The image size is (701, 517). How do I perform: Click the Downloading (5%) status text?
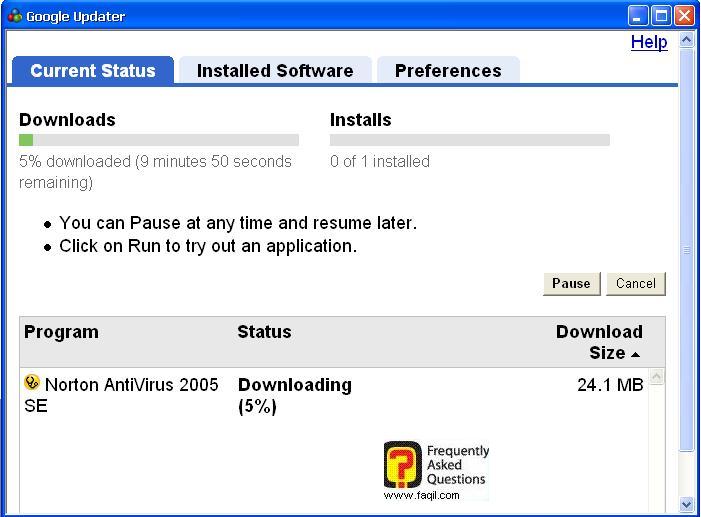click(x=295, y=395)
